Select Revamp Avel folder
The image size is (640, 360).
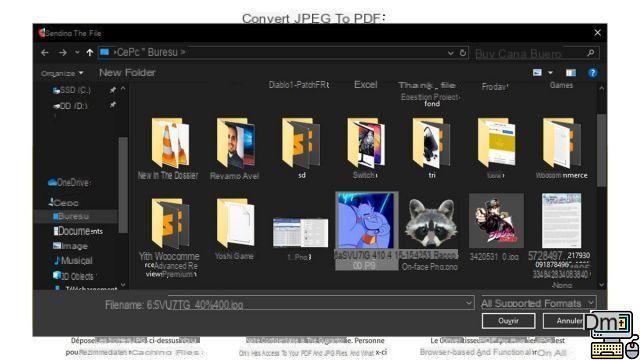(234, 149)
